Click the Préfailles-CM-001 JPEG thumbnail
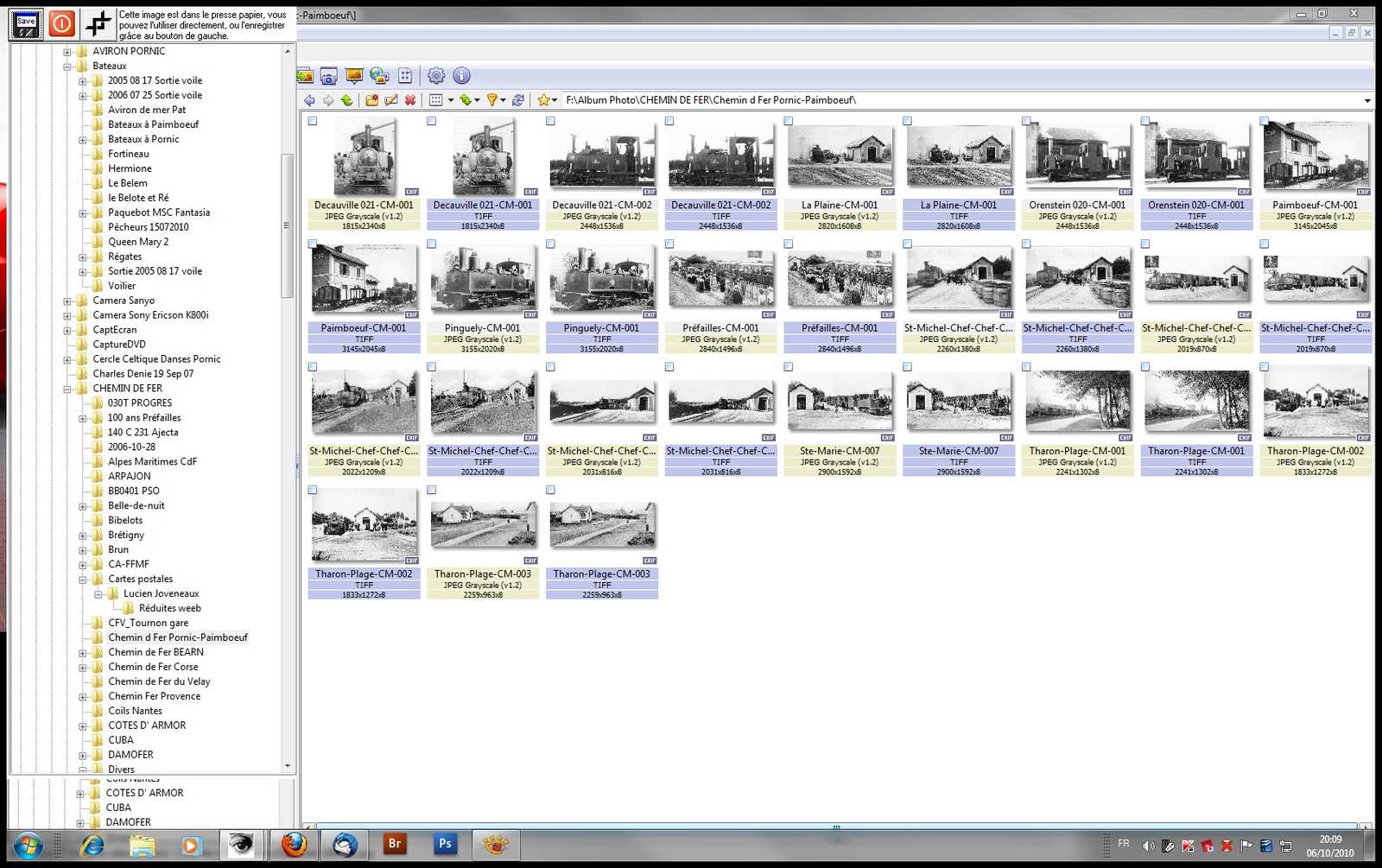 tap(721, 279)
